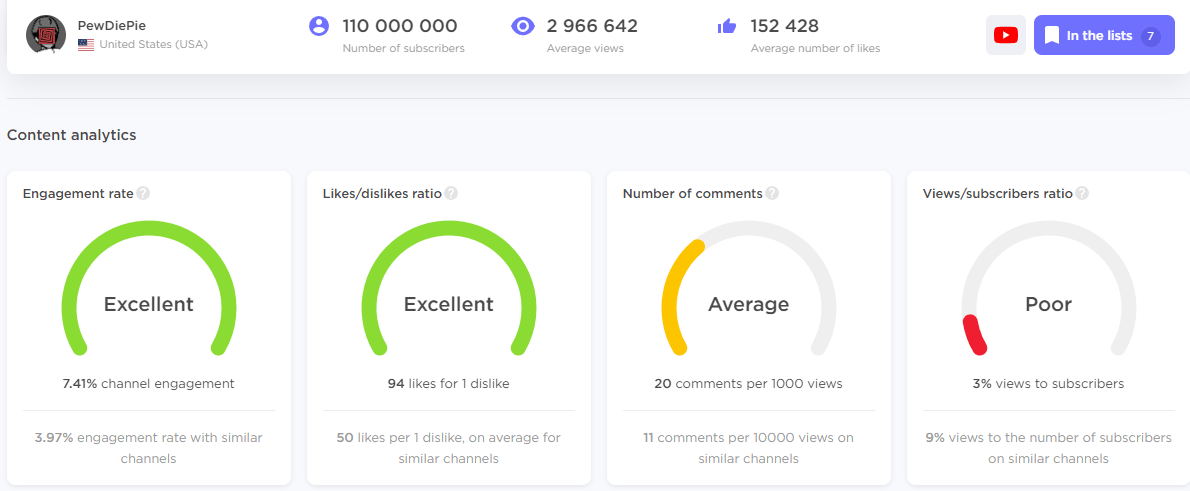
Task: Click the Content analytics heading
Action: tap(71, 135)
